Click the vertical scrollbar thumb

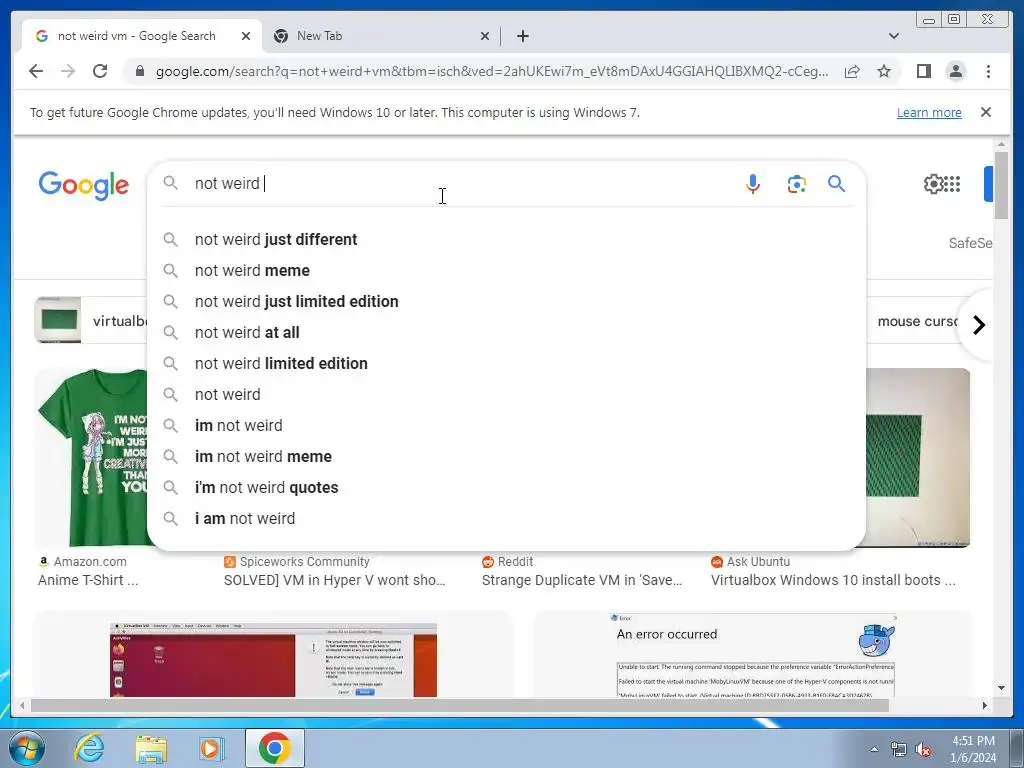1001,185
